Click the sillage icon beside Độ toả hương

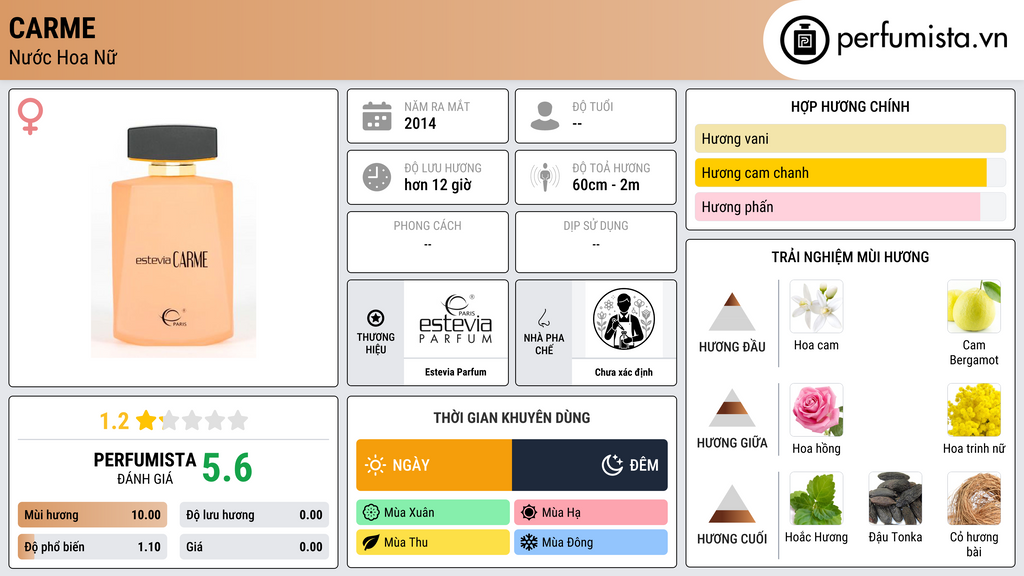tap(545, 177)
